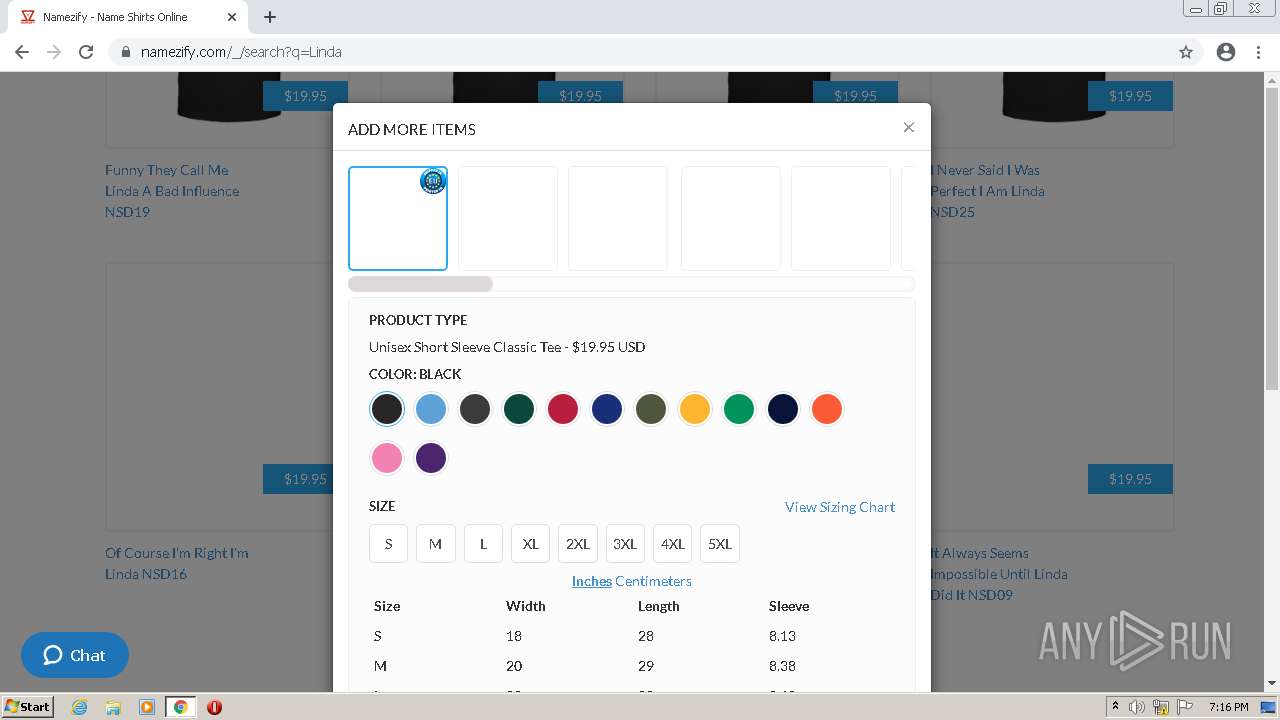1280x720 pixels.
Task: Close the Add More Items dialog
Action: [x=908, y=127]
